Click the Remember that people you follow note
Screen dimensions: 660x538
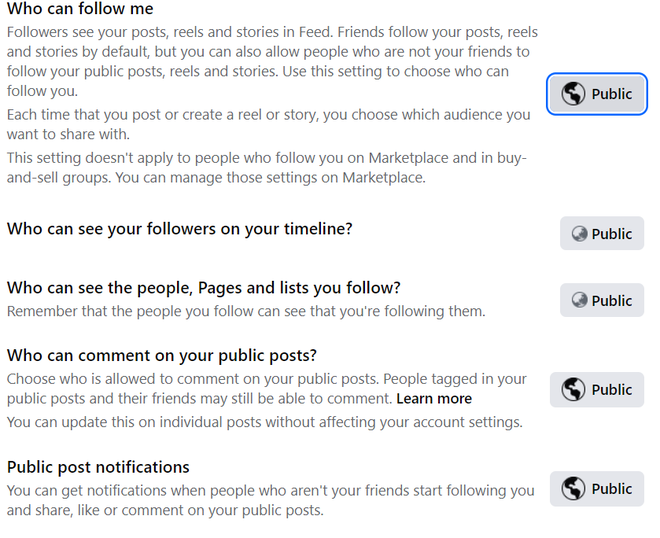[x=246, y=311]
